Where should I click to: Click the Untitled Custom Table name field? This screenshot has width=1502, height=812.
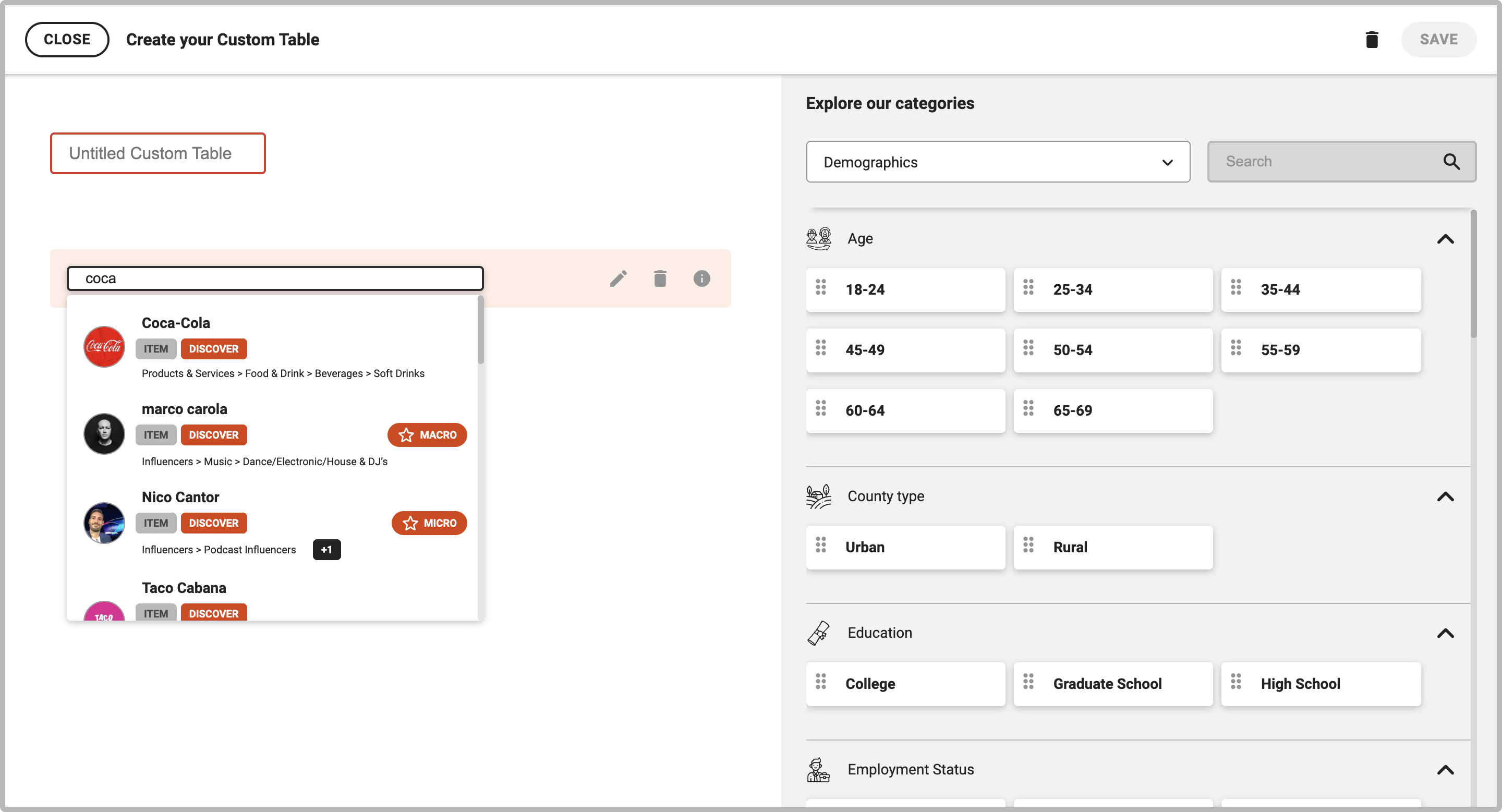click(158, 153)
